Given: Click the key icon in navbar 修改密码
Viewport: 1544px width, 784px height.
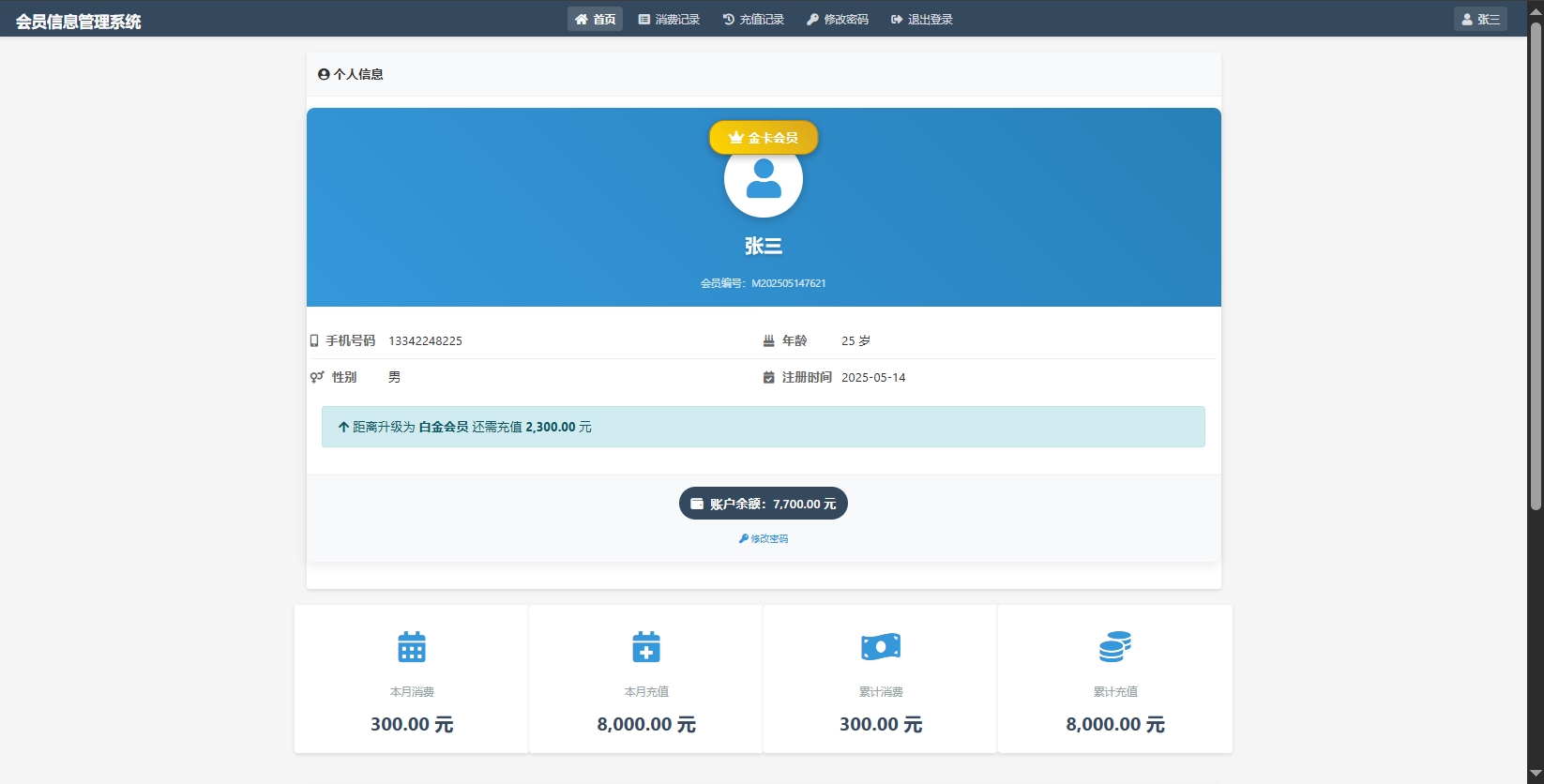Looking at the screenshot, I should [x=813, y=19].
